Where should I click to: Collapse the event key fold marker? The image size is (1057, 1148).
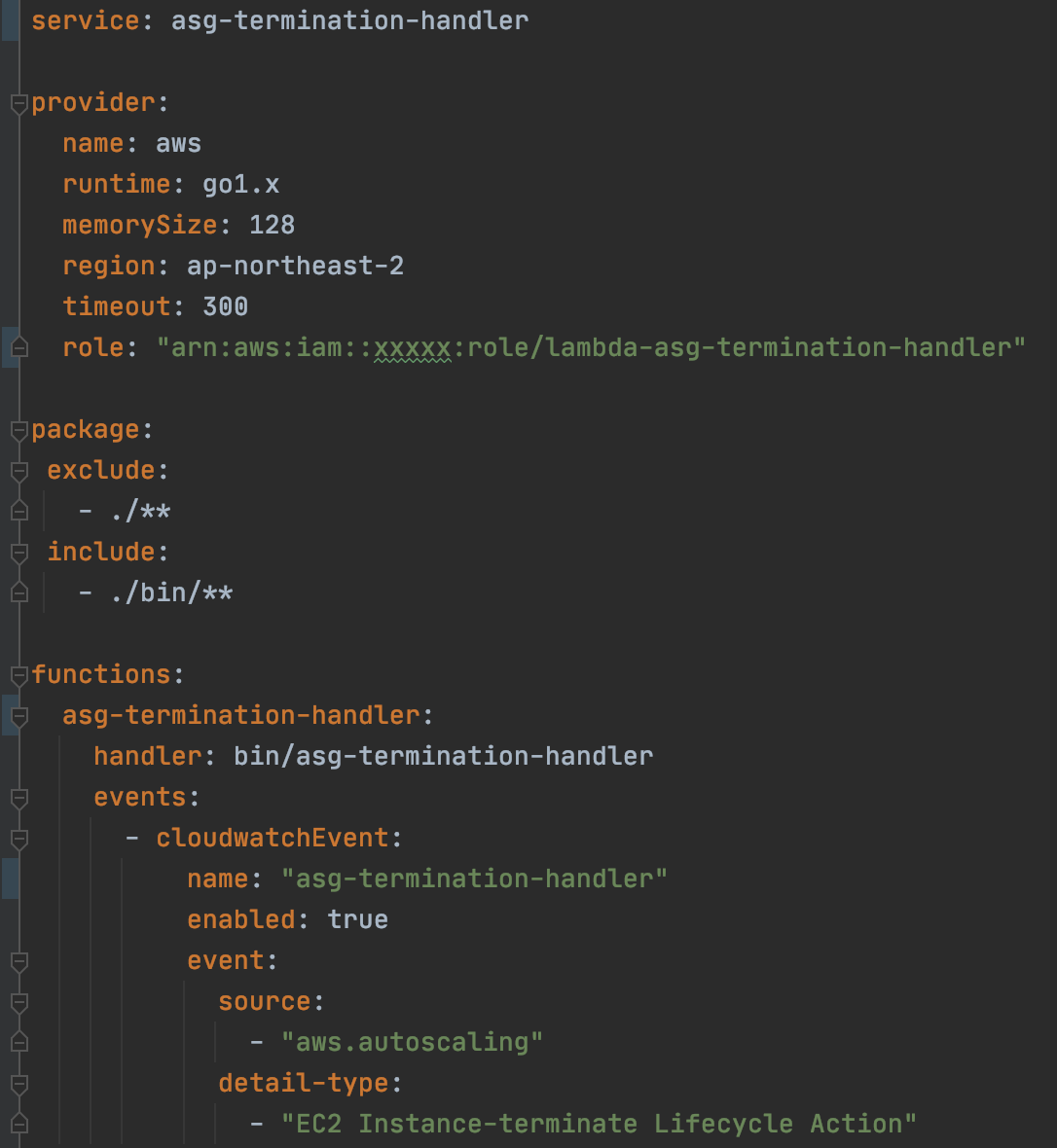click(x=19, y=963)
